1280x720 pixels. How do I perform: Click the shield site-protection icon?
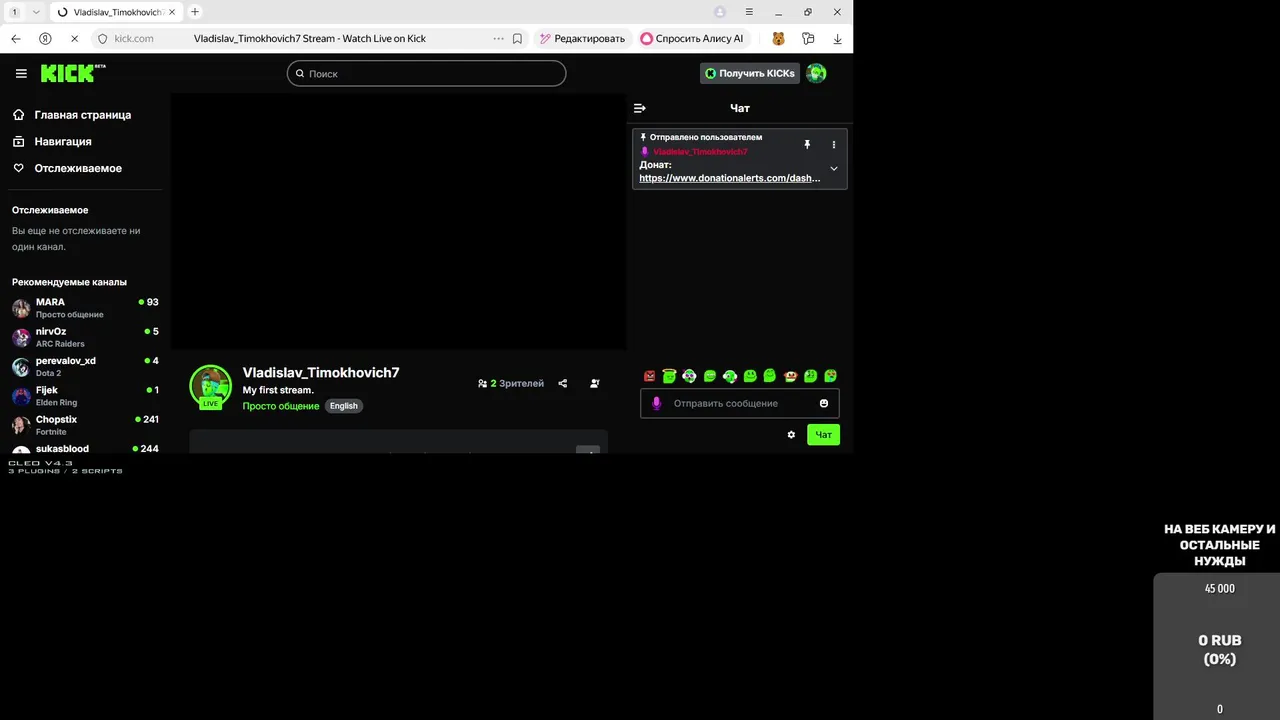(x=102, y=38)
